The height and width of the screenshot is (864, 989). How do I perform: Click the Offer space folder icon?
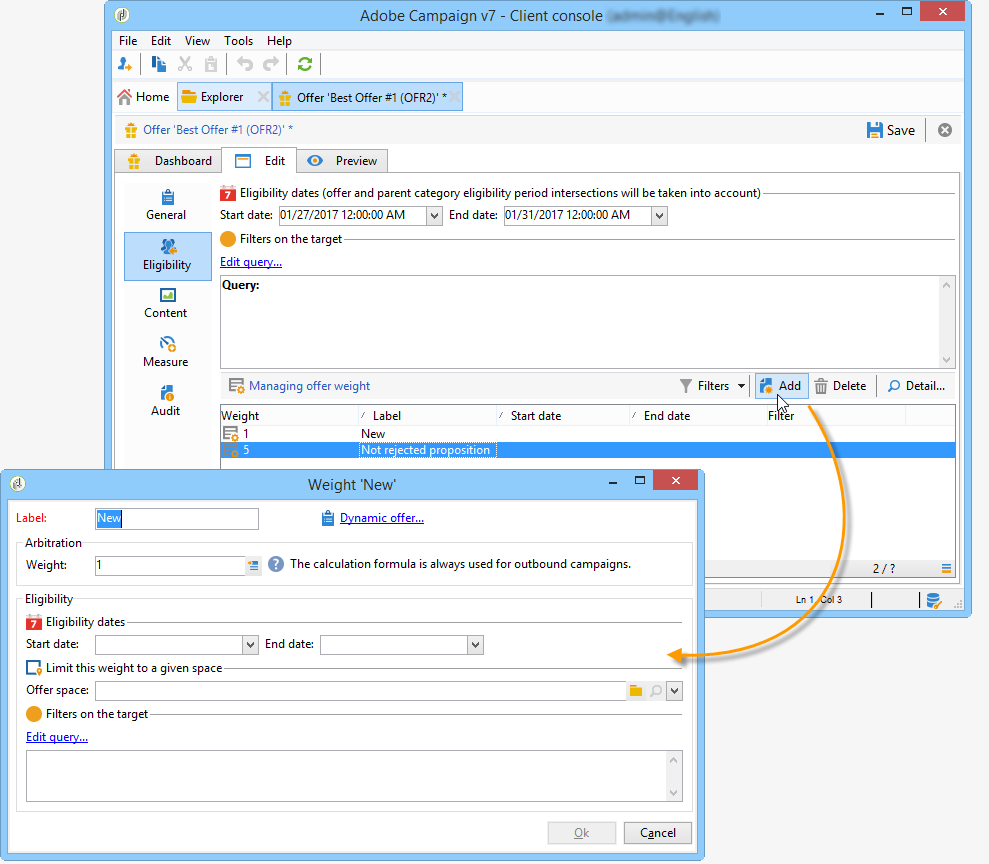pyautogui.click(x=636, y=691)
